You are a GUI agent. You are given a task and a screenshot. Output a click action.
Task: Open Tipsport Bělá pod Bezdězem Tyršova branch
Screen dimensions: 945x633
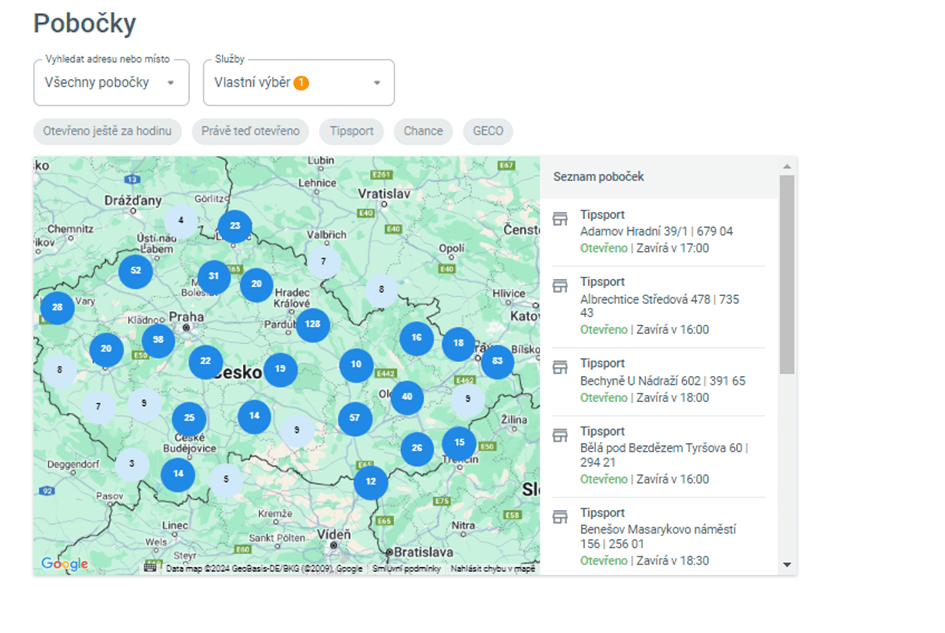(x=659, y=456)
